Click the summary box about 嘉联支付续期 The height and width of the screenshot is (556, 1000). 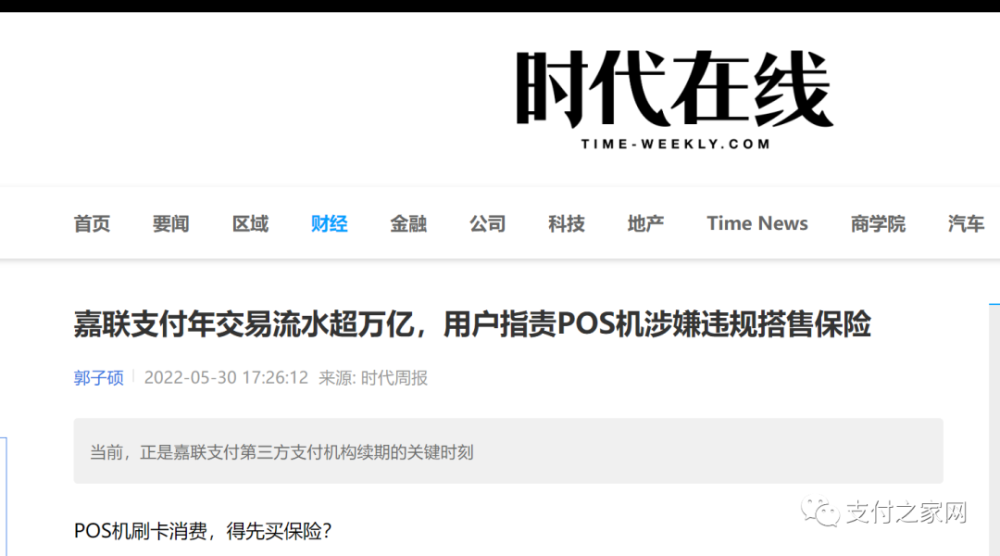coord(508,451)
